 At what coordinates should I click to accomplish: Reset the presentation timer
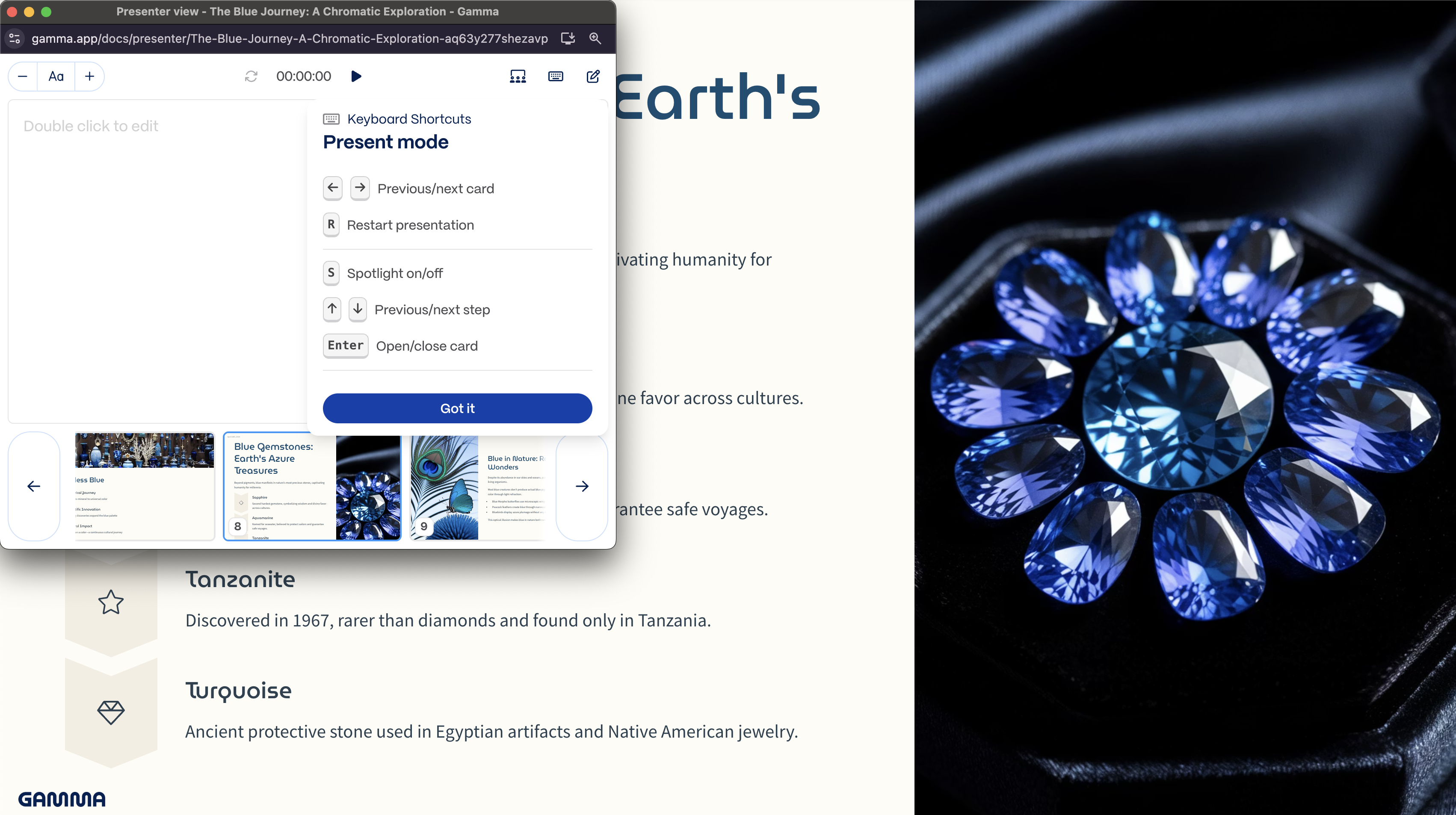[251, 76]
